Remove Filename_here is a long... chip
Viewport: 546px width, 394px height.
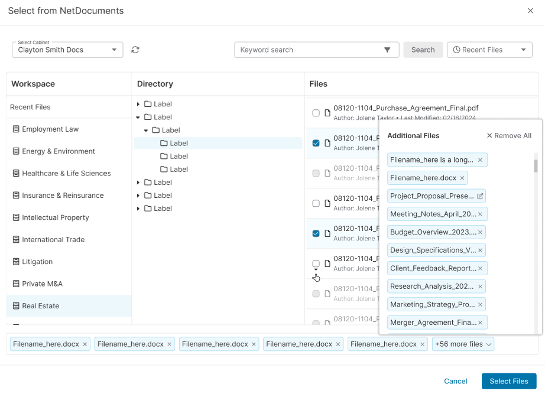click(x=480, y=160)
